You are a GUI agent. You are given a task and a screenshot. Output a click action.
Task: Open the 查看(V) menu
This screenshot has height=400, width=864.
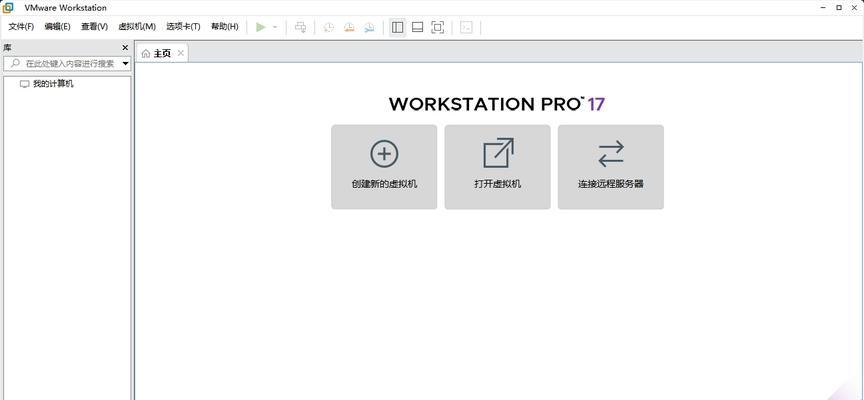pos(94,26)
